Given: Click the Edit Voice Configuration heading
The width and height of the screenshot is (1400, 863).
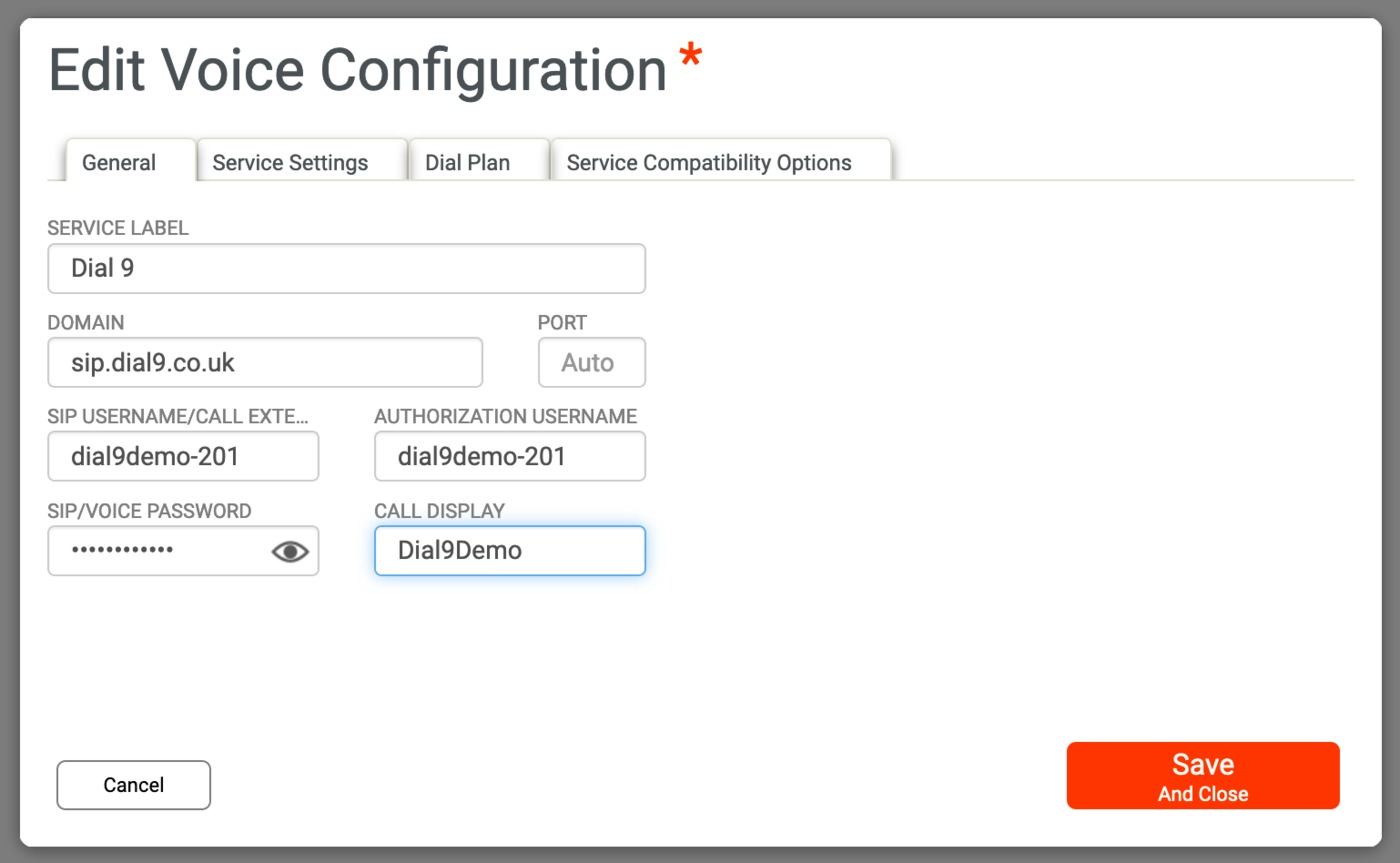Looking at the screenshot, I should point(357,70).
